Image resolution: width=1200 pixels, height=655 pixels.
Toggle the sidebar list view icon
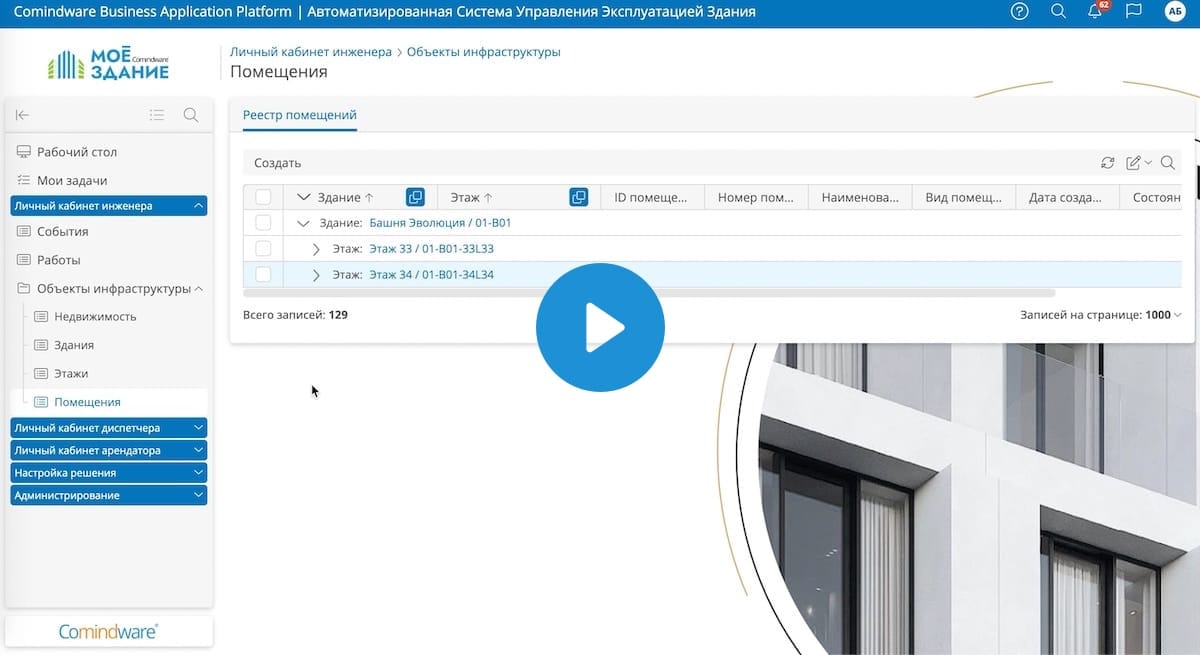pyautogui.click(x=157, y=115)
